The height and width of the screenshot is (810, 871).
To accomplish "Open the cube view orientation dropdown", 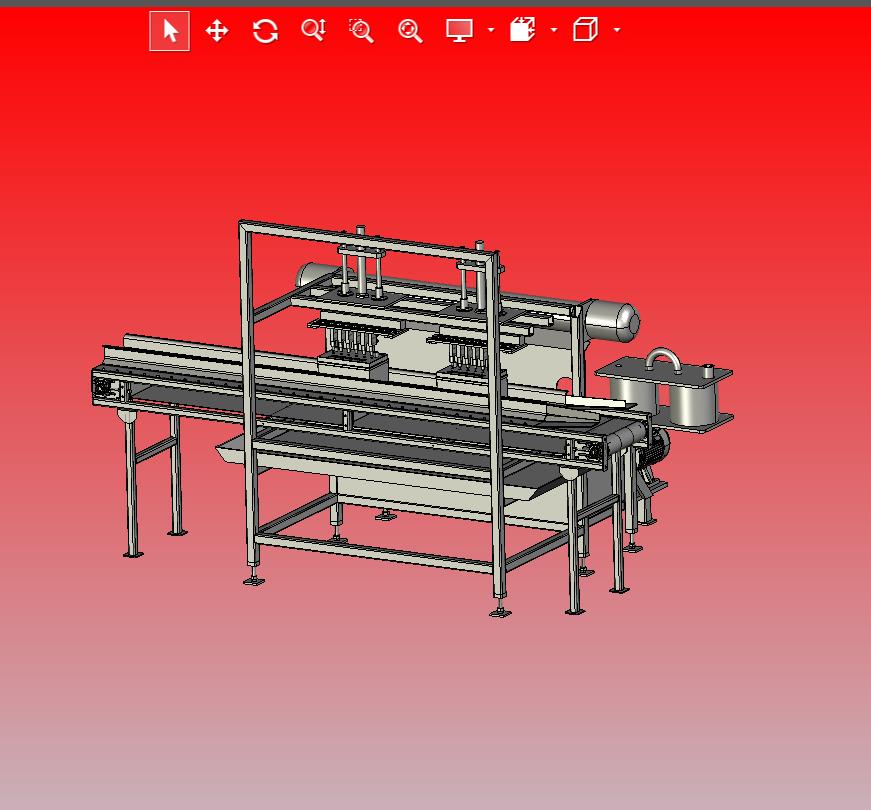I will point(617,30).
